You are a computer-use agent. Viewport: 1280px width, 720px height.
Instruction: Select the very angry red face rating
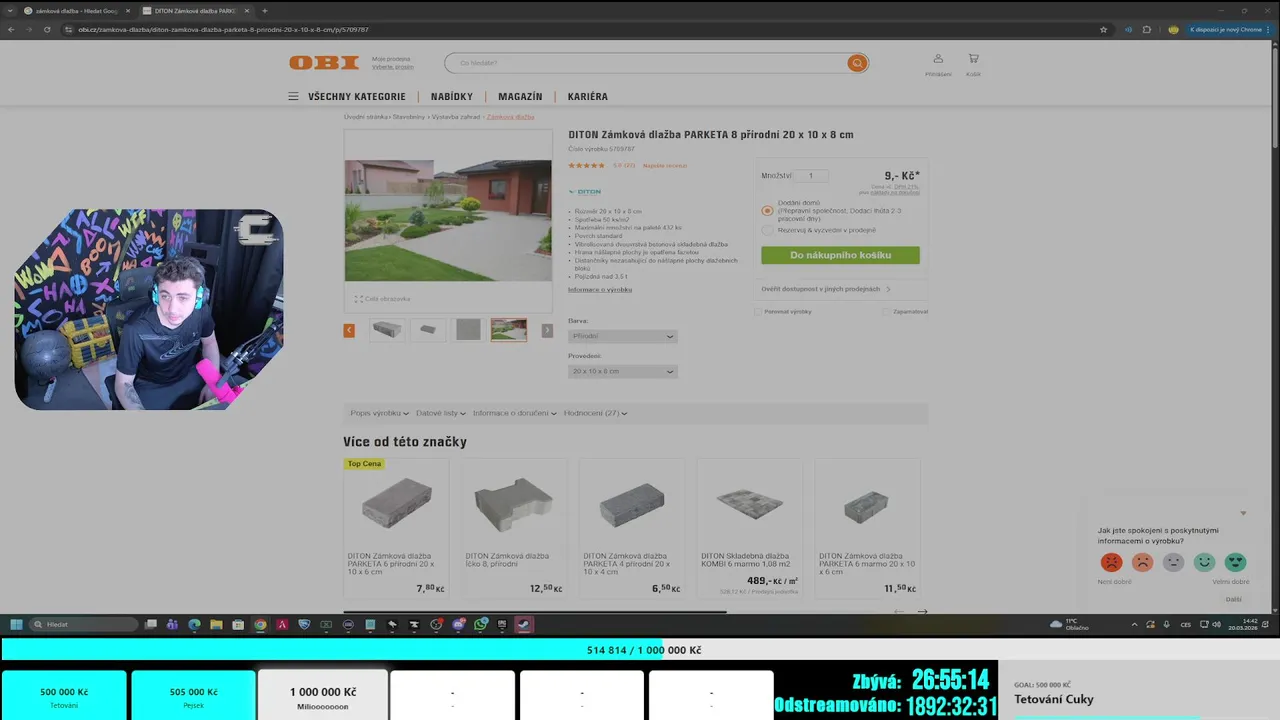pyautogui.click(x=1111, y=562)
